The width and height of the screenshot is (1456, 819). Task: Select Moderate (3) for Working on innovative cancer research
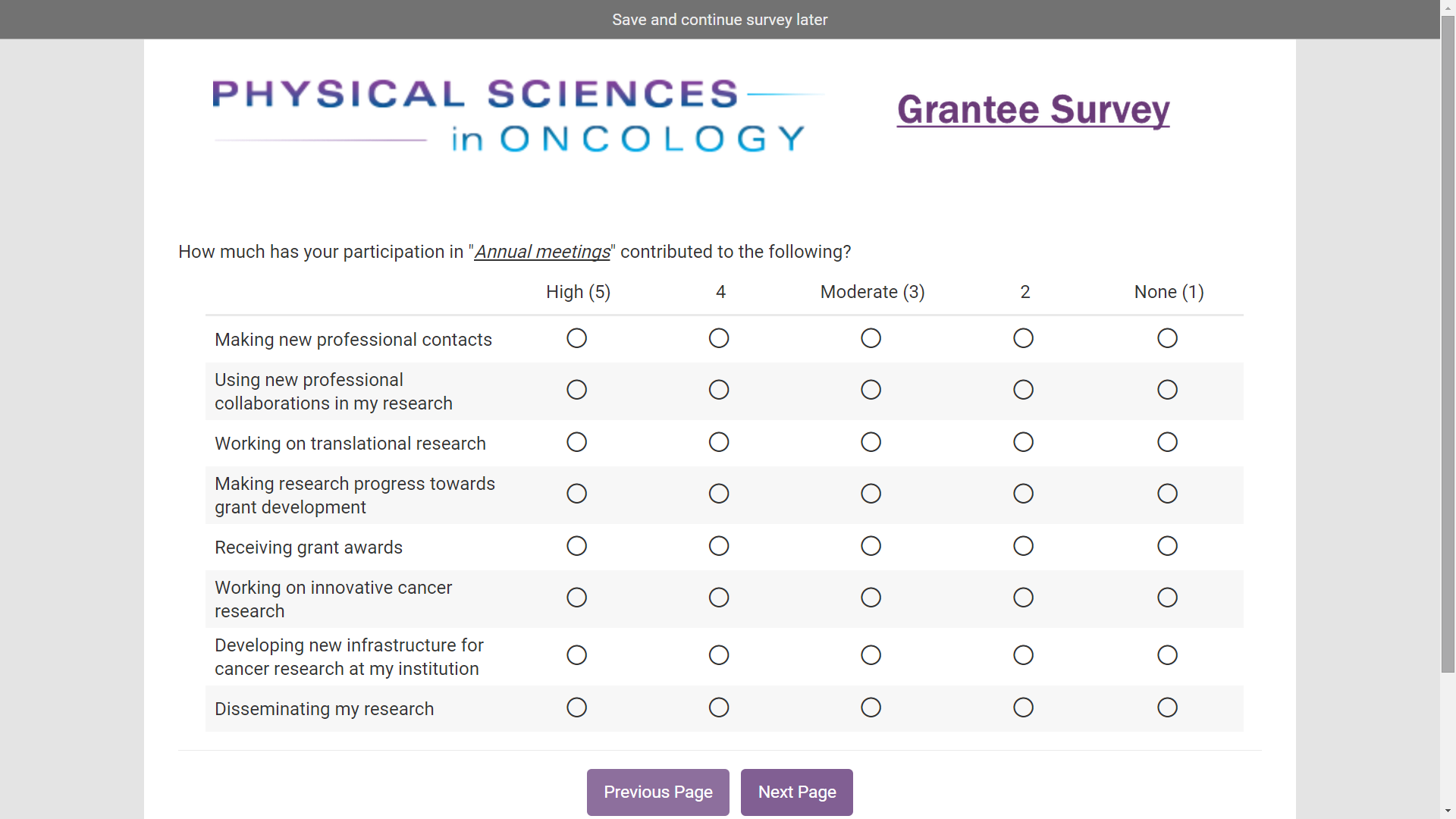click(x=871, y=598)
